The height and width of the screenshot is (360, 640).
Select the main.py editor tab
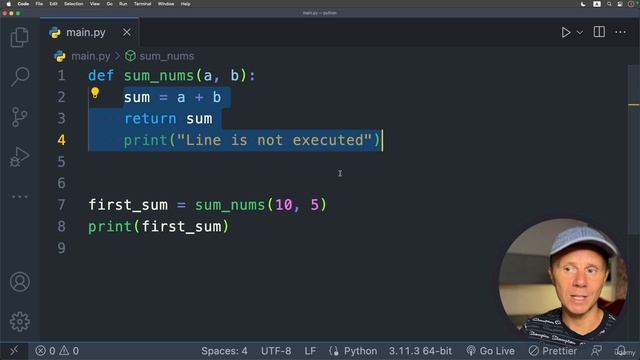89,32
